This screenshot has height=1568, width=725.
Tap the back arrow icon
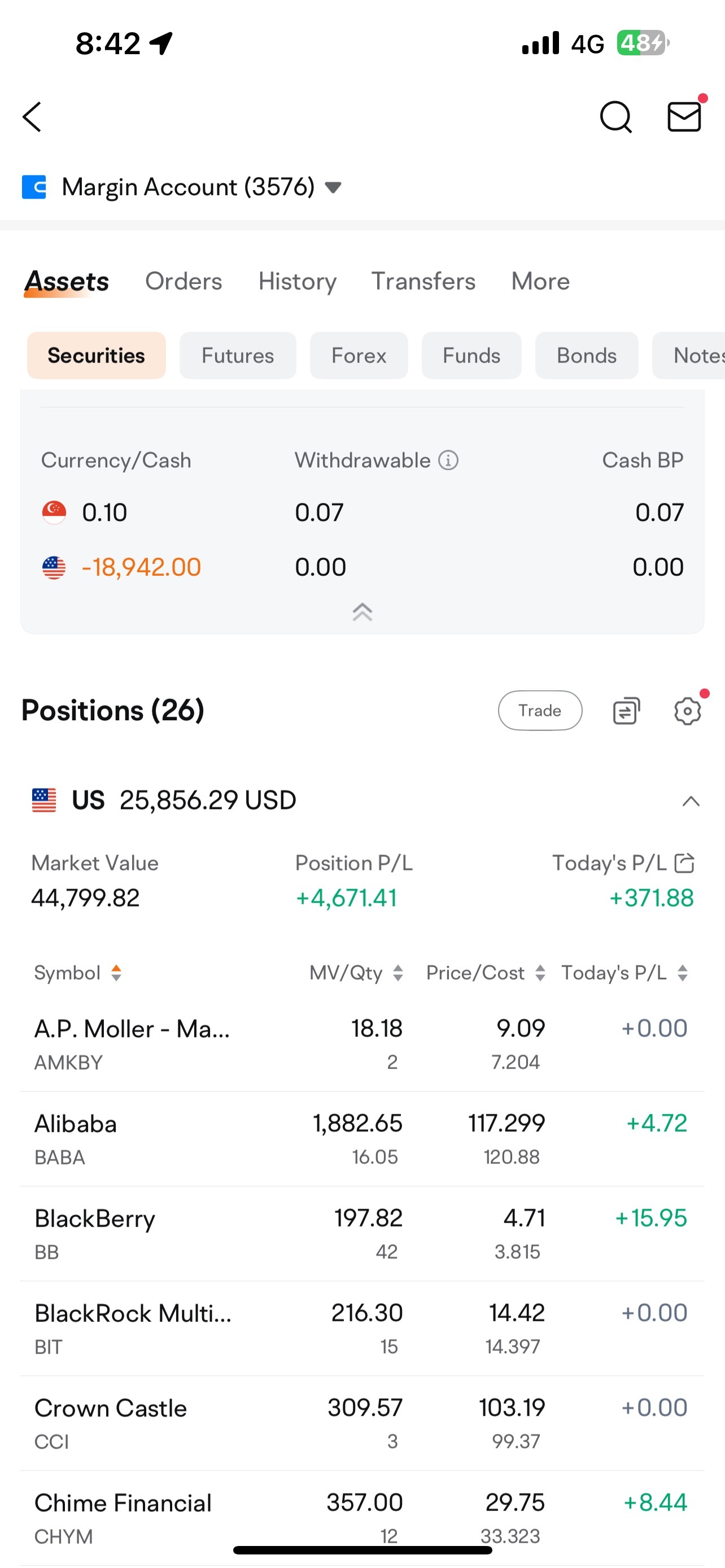tap(32, 117)
